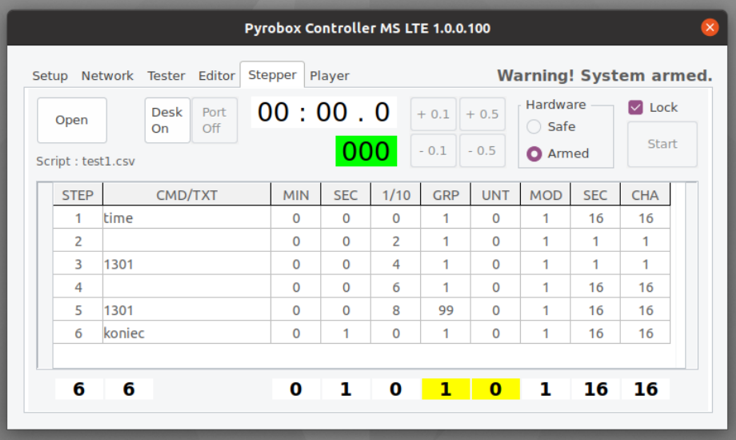This screenshot has height=440, width=736.
Task: Switch to the Player tab
Action: click(329, 76)
